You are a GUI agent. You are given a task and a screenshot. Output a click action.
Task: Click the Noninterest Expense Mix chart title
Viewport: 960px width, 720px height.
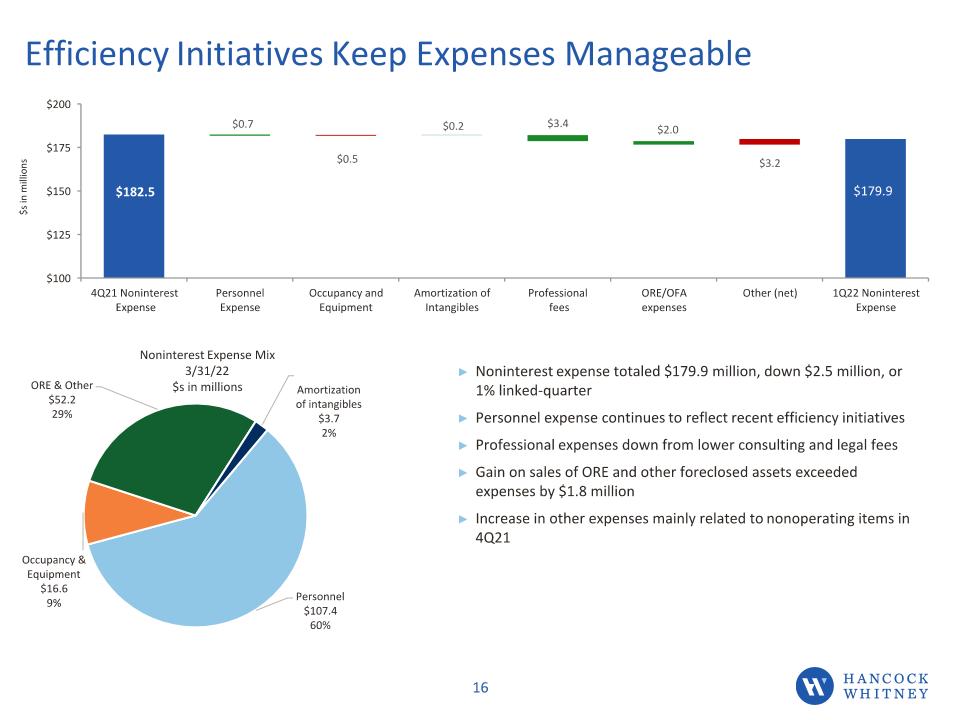(207, 371)
